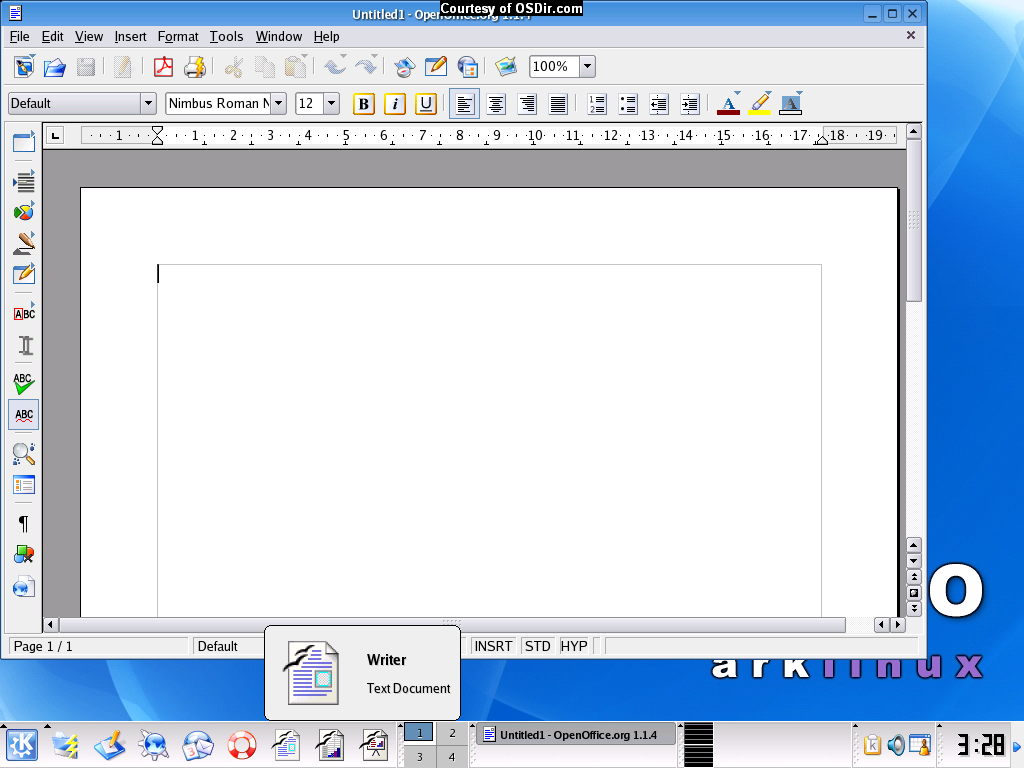The height and width of the screenshot is (768, 1024).
Task: Click the INSRT status bar field
Action: point(493,646)
